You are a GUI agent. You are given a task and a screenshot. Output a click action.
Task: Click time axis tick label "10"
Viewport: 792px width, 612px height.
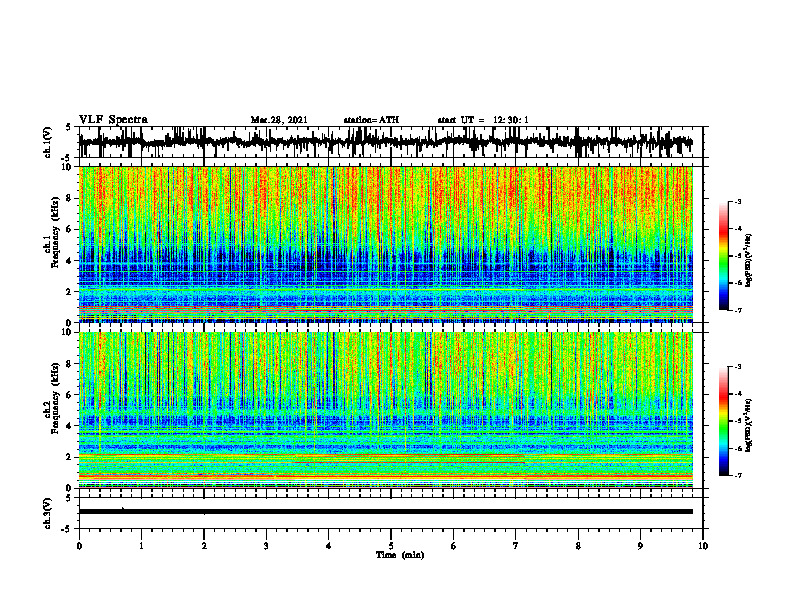pyautogui.click(x=703, y=546)
